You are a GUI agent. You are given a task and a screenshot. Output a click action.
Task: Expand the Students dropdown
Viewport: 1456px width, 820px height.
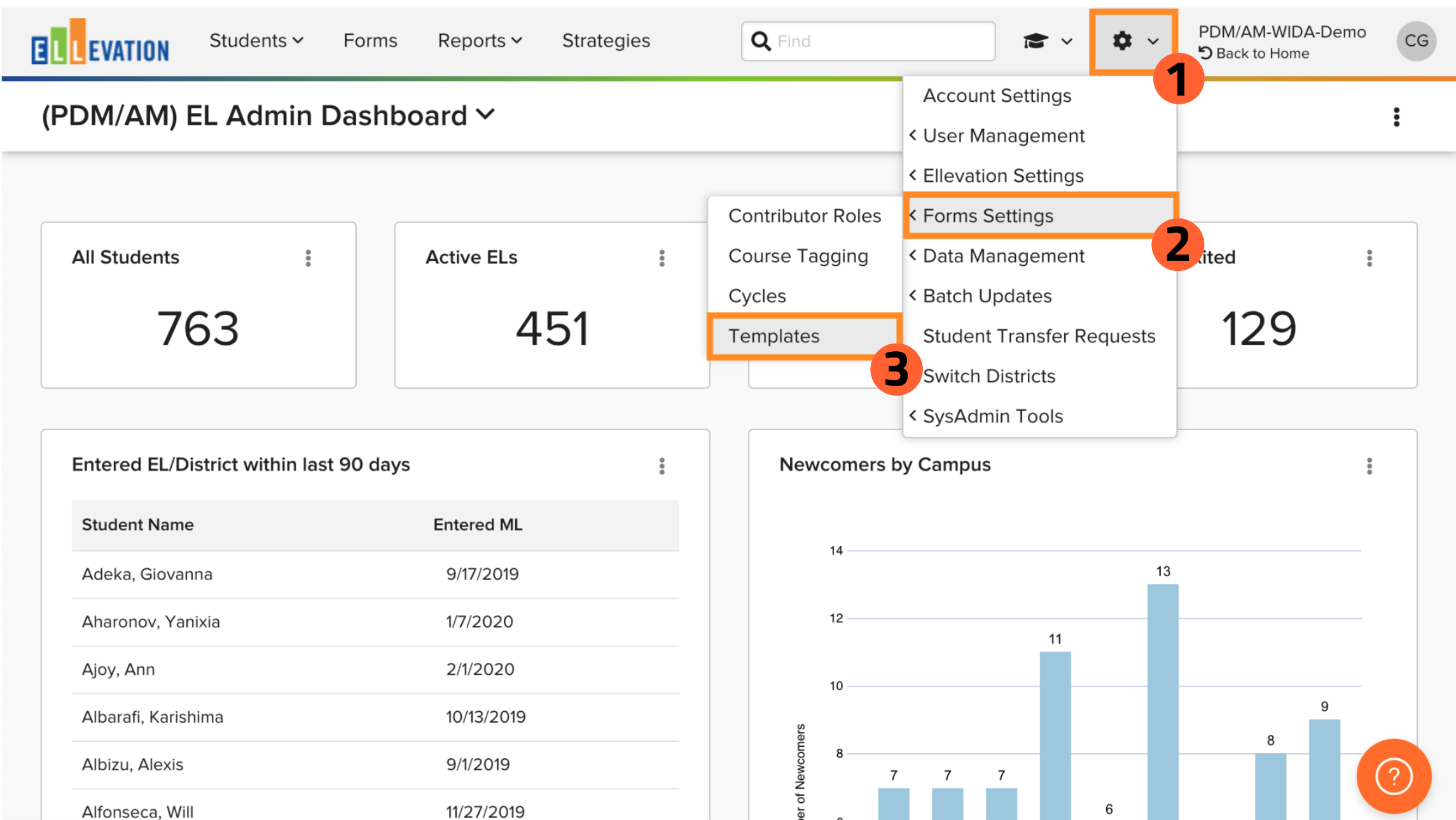coord(256,41)
